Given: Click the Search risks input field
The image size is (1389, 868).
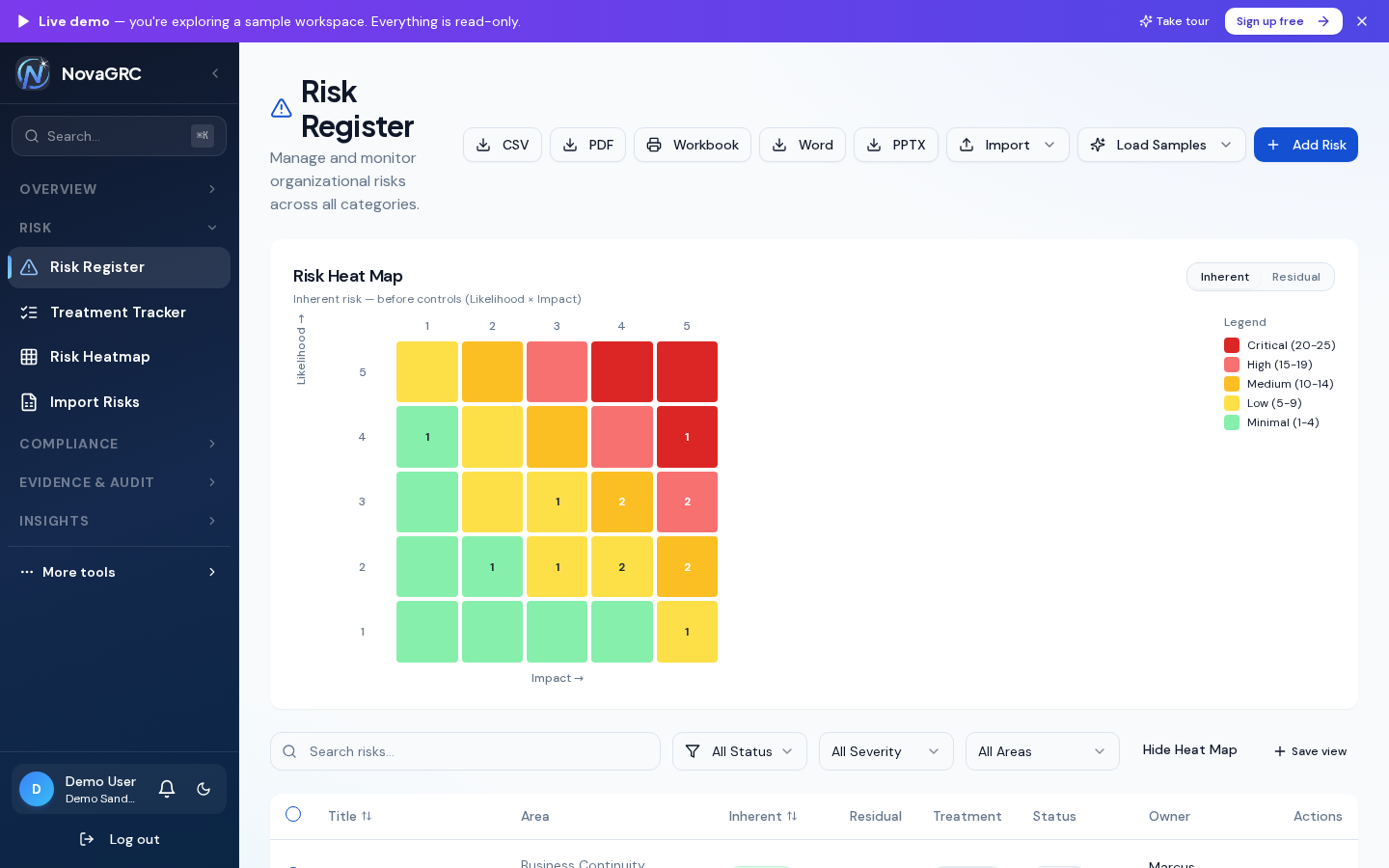Looking at the screenshot, I should [465, 751].
